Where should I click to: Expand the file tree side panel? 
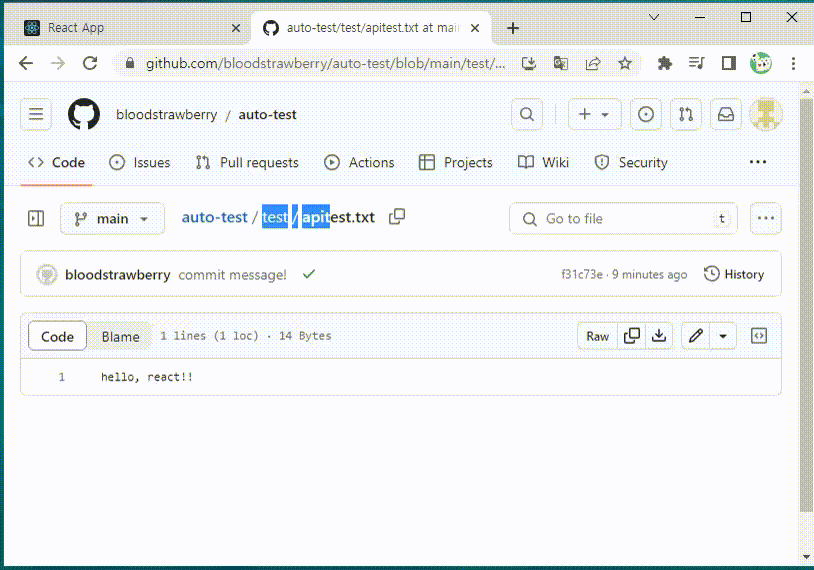36,219
